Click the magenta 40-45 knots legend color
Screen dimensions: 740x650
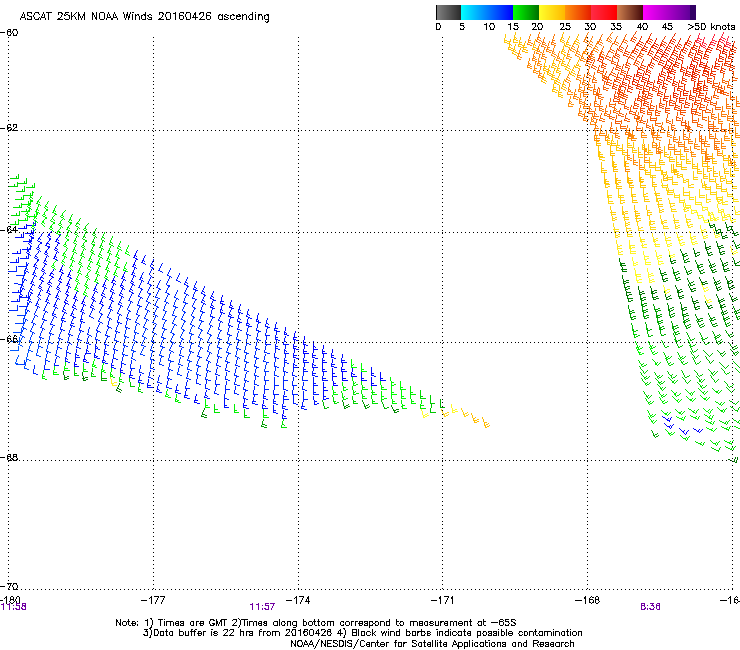click(656, 12)
